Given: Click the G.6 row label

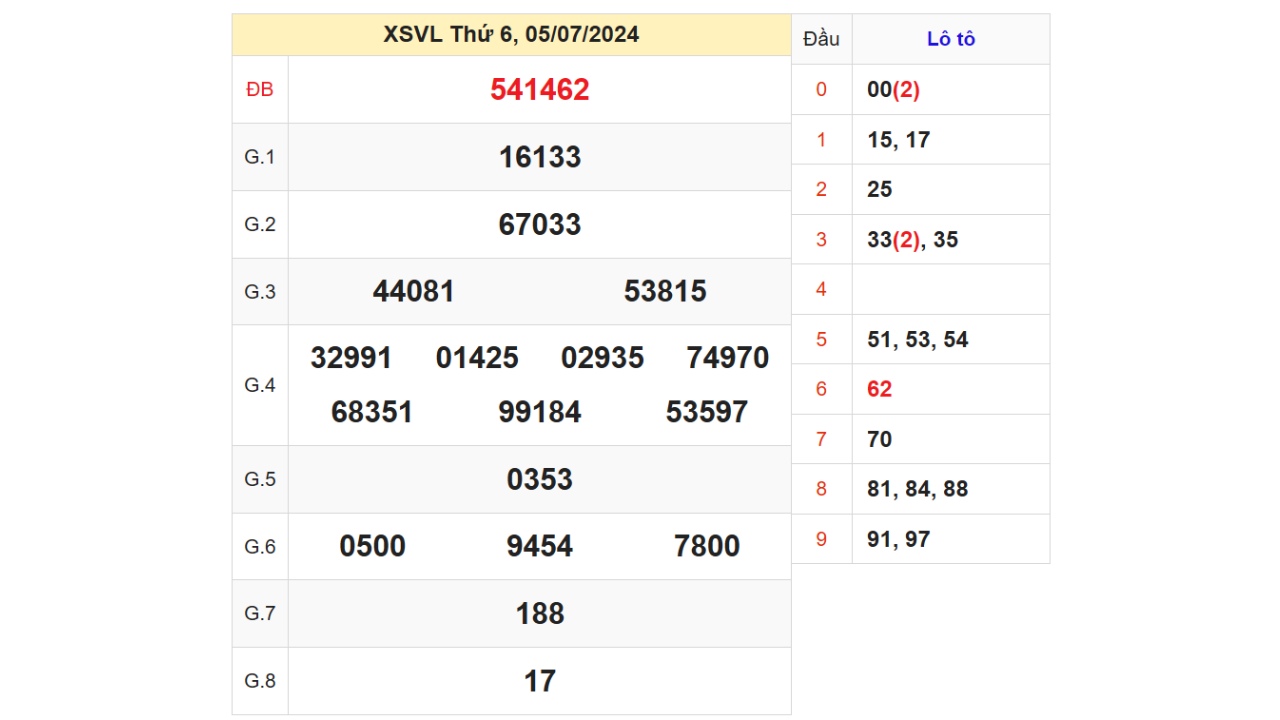Looking at the screenshot, I should (x=260, y=546).
